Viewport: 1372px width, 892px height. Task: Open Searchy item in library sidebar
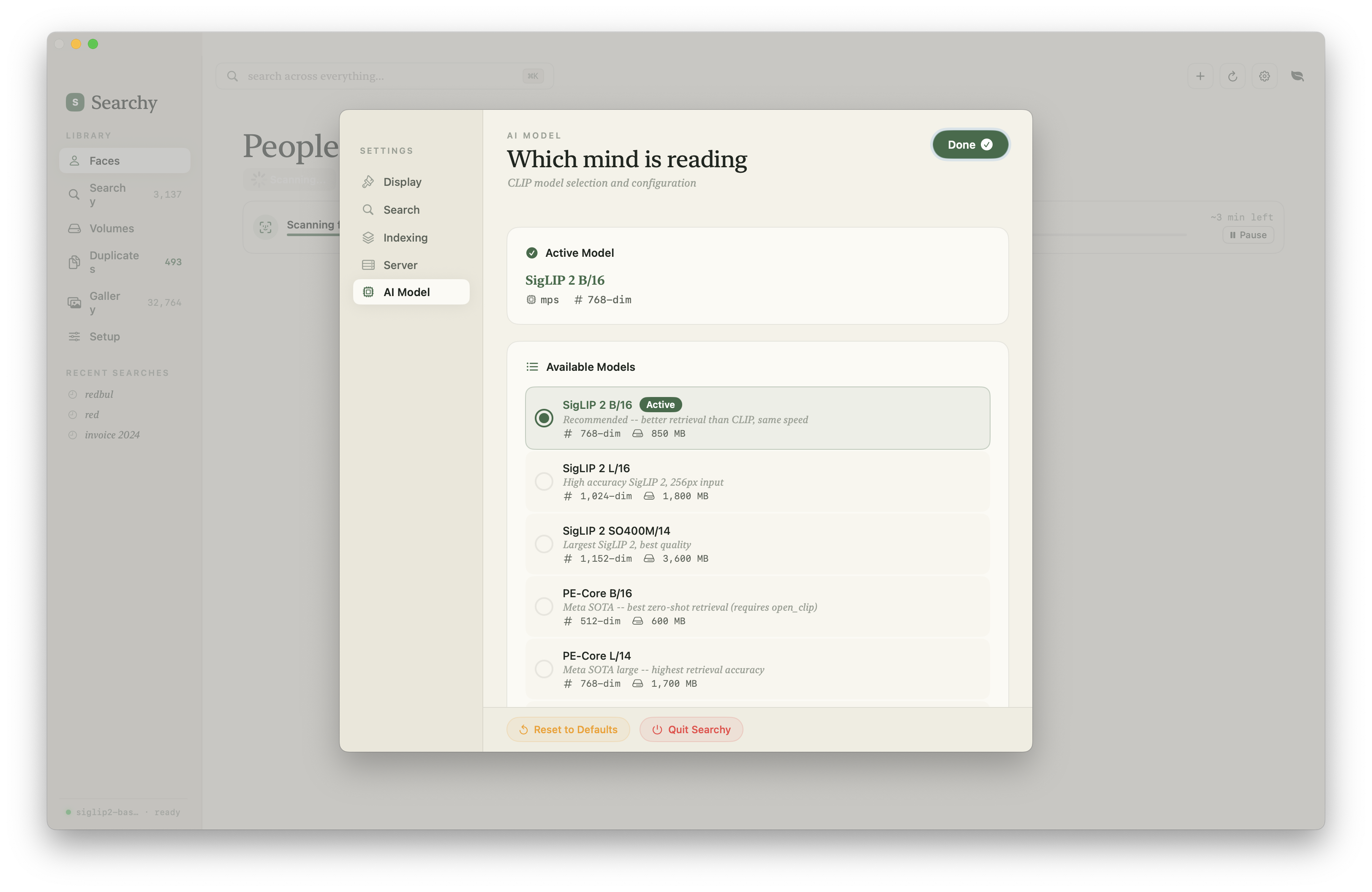tap(125, 195)
